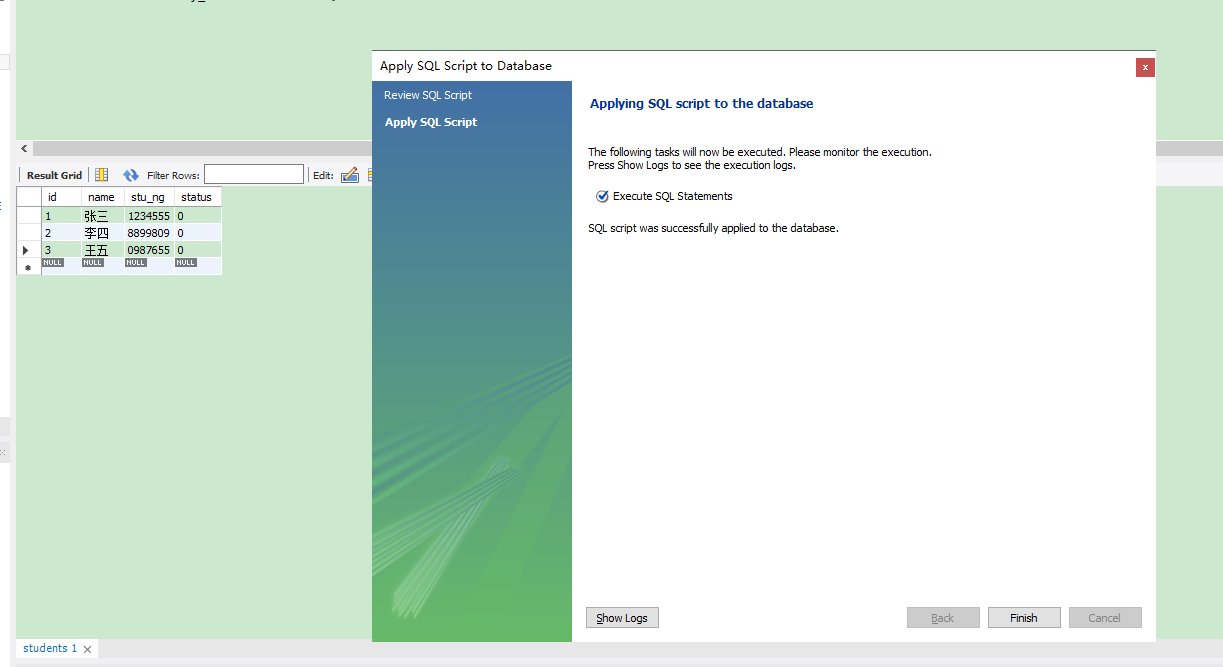This screenshot has height=667, width=1223.
Task: Select the cell containing 王五
Action: point(102,250)
